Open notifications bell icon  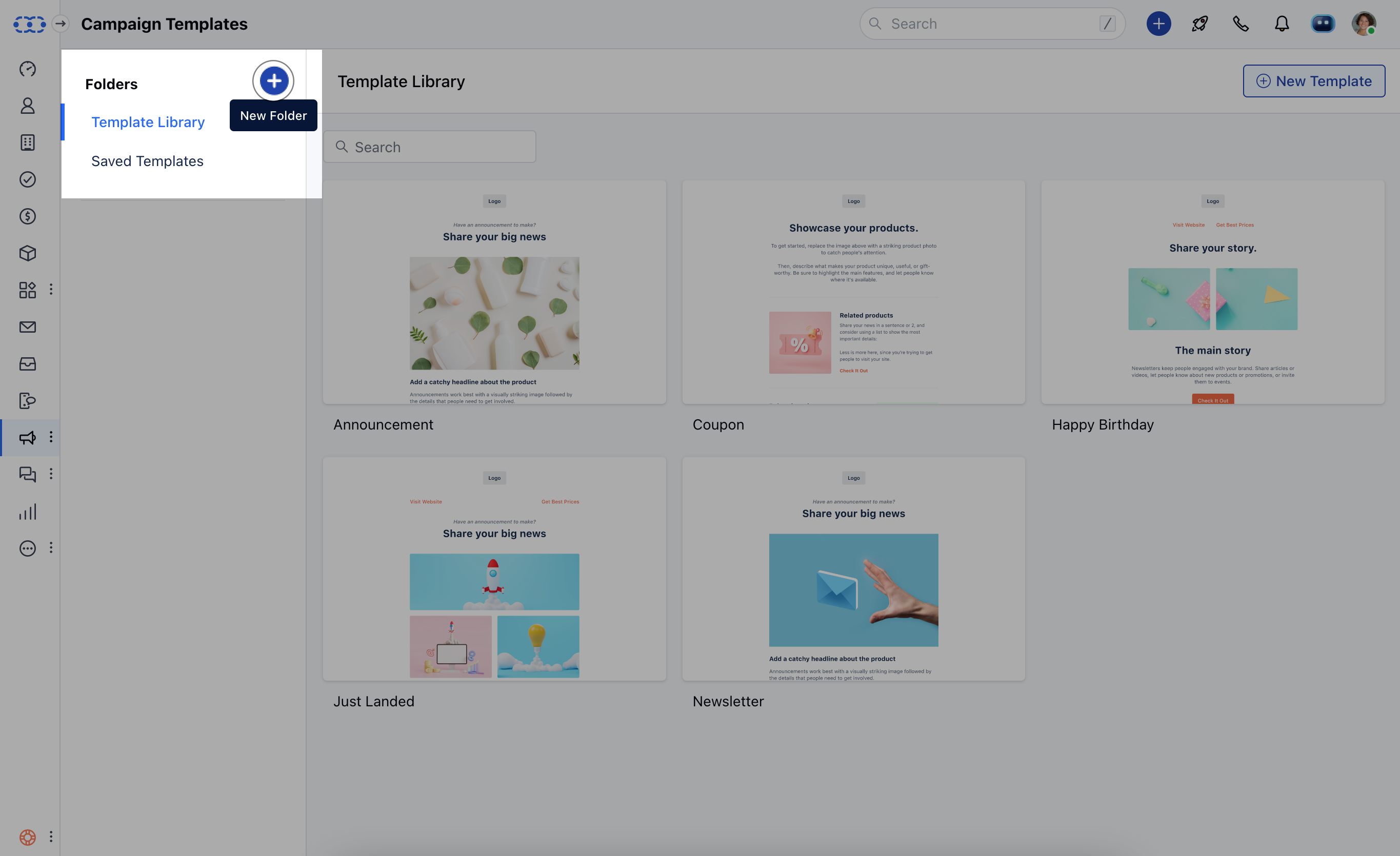tap(1281, 24)
